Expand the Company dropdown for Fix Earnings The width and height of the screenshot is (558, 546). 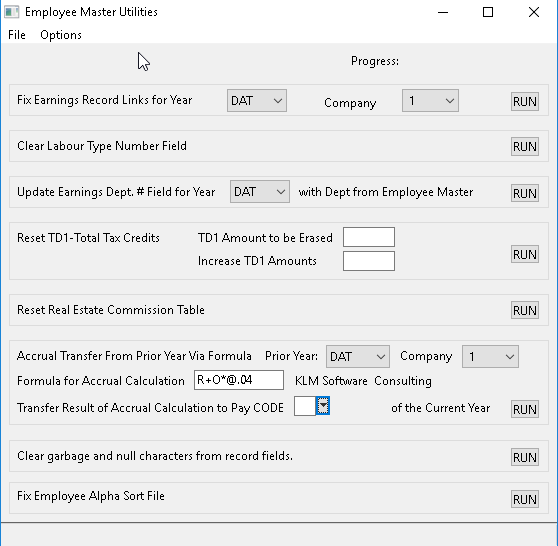point(430,101)
